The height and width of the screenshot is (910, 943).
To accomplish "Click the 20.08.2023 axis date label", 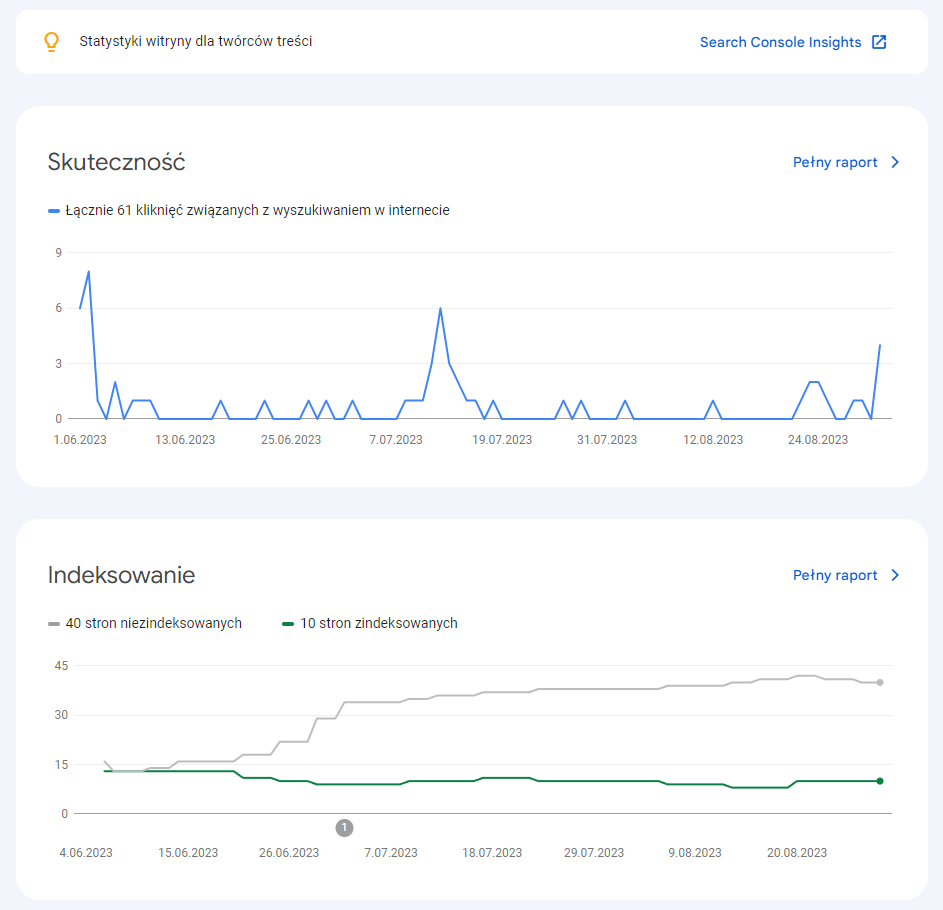I will point(797,853).
